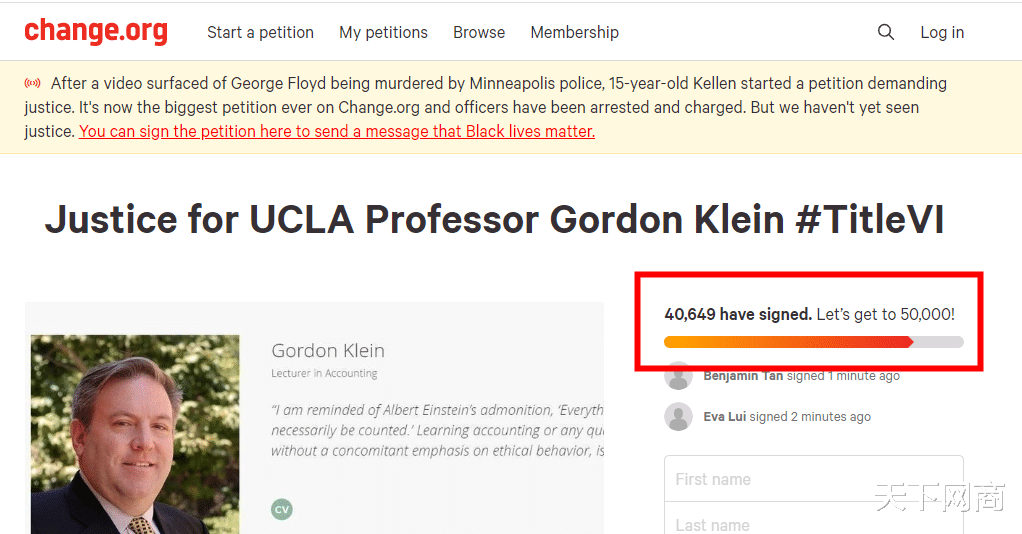Click the broadcast icon in banner
This screenshot has height=534, width=1022.
33,83
